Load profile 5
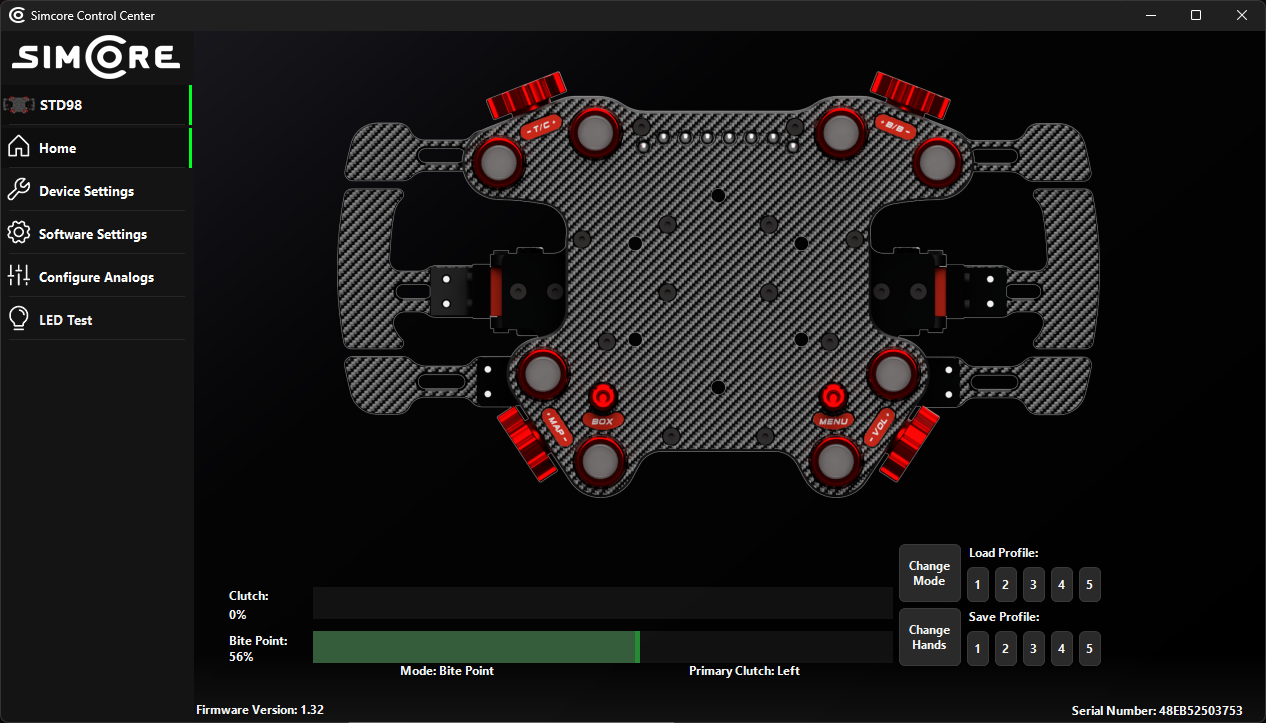 [1089, 584]
